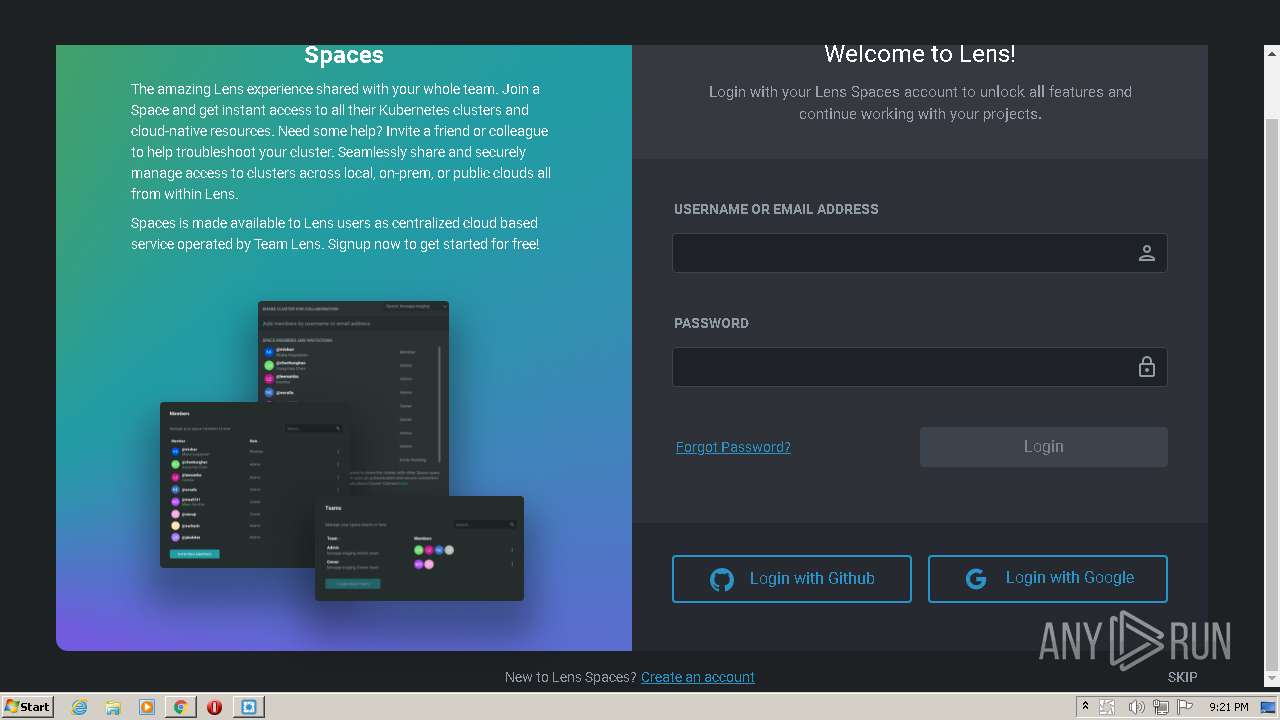Click the Spaces heading
Image resolution: width=1280 pixels, height=720 pixels.
click(344, 55)
